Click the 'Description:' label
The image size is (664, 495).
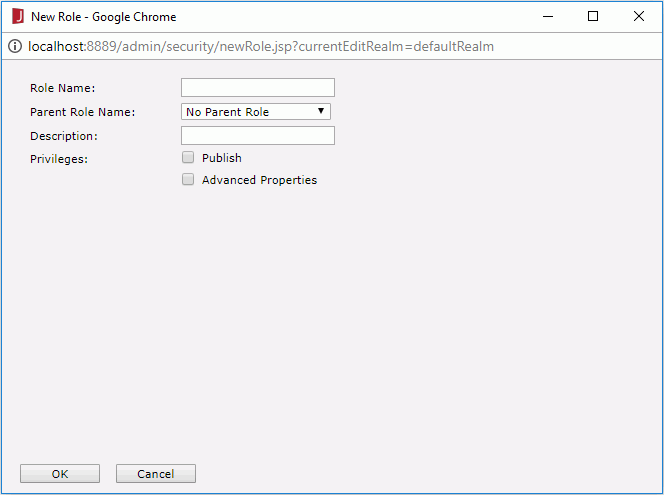pos(64,136)
